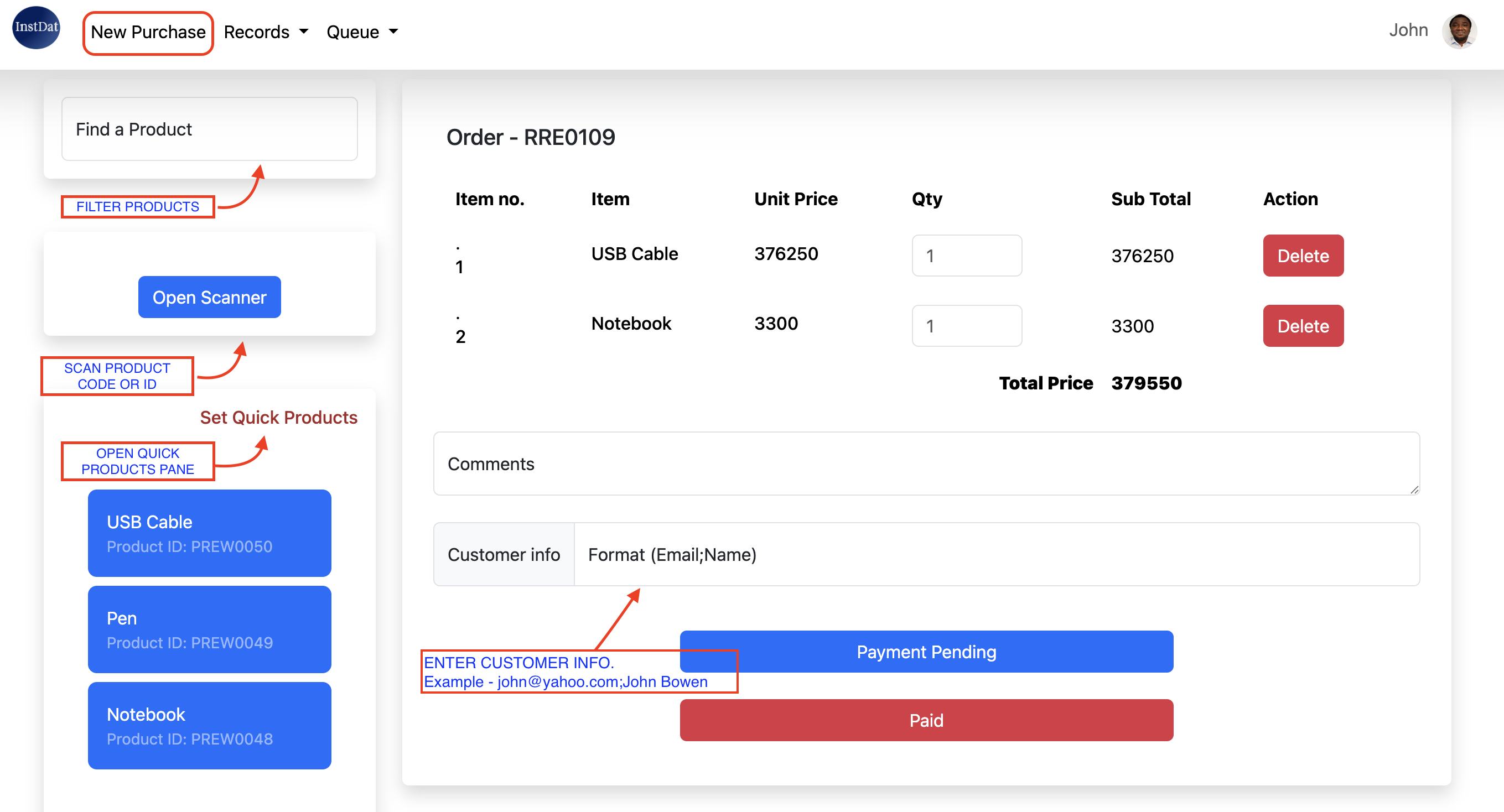The height and width of the screenshot is (812, 1504).
Task: Click the red Paid button
Action: [926, 720]
